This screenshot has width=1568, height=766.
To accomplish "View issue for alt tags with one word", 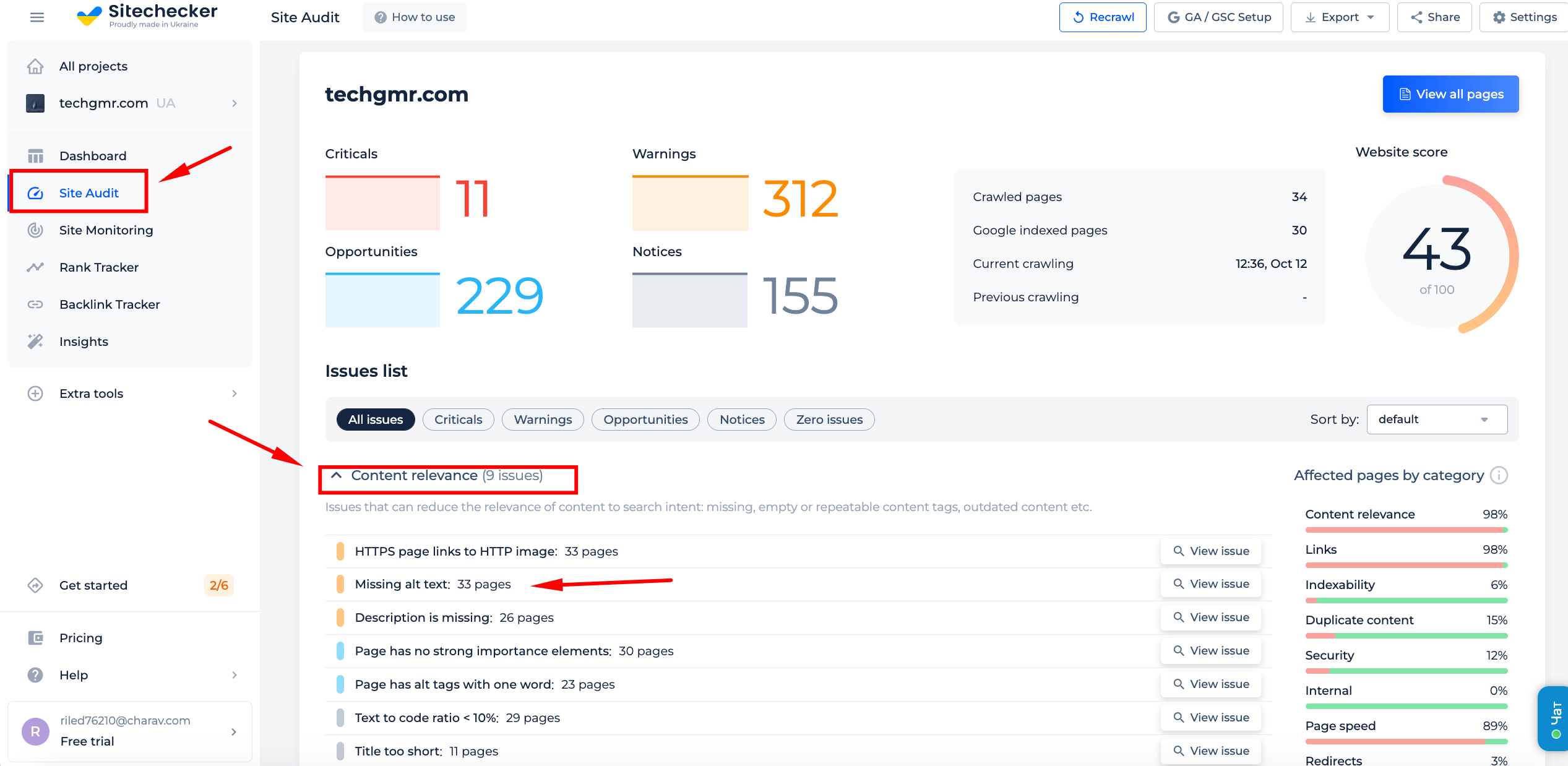I will coord(1211,684).
